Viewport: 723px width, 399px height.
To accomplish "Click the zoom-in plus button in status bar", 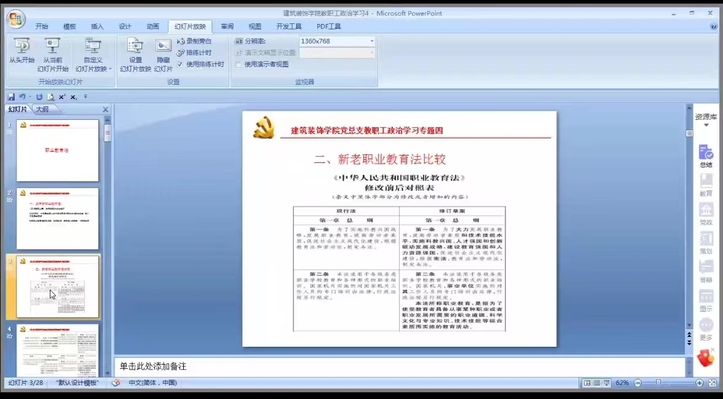I will [x=699, y=383].
